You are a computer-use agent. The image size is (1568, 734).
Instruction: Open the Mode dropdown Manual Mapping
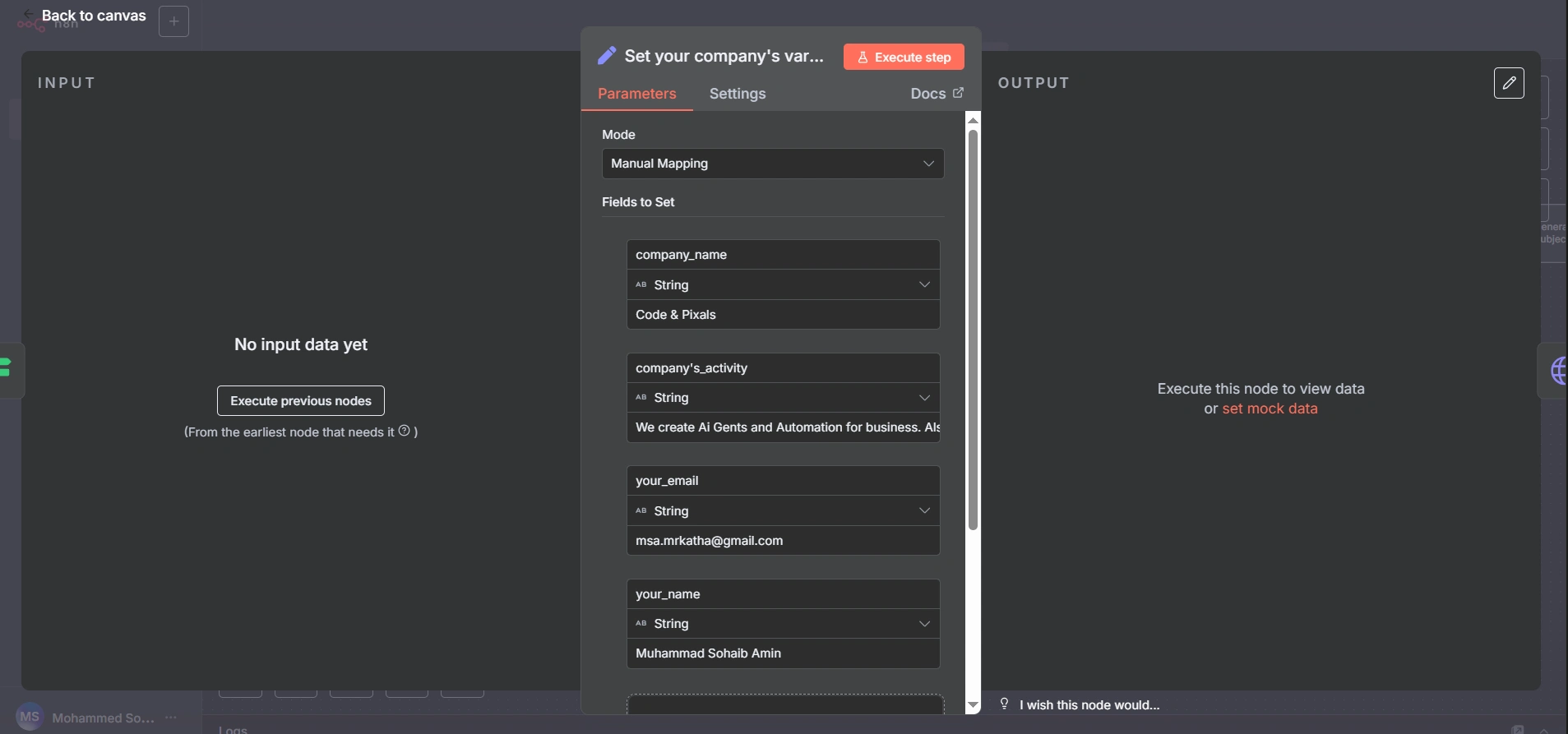(773, 164)
